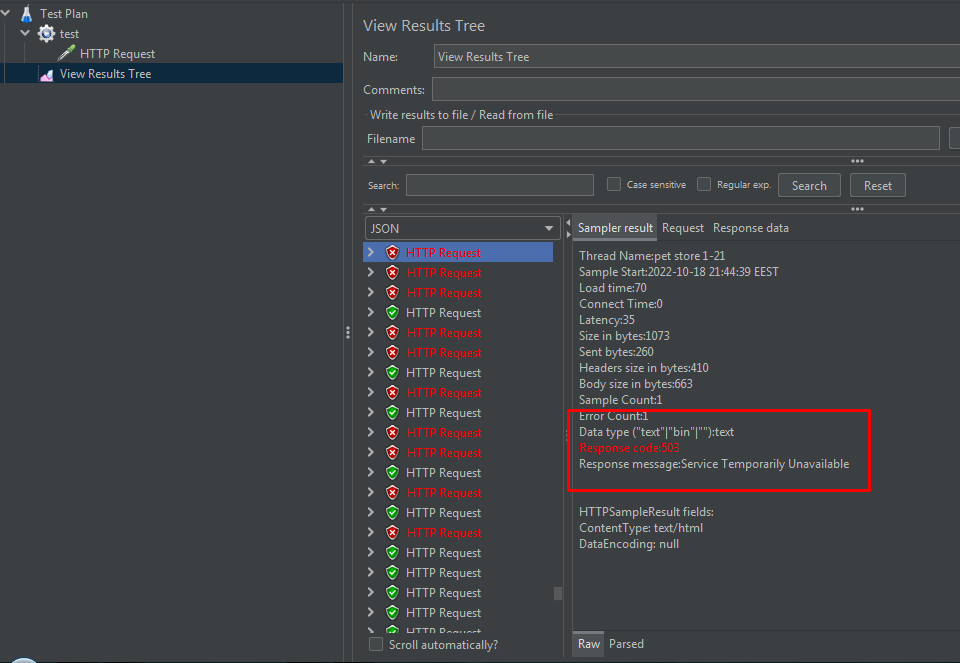Click into the Search text field
Image resolution: width=960 pixels, height=663 pixels.
[500, 185]
